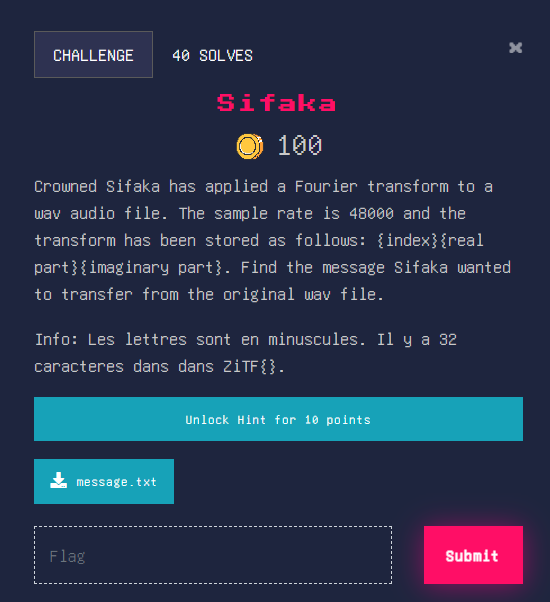Unlock Hint for 10 points
Viewport: 550px width, 602px height.
278,419
